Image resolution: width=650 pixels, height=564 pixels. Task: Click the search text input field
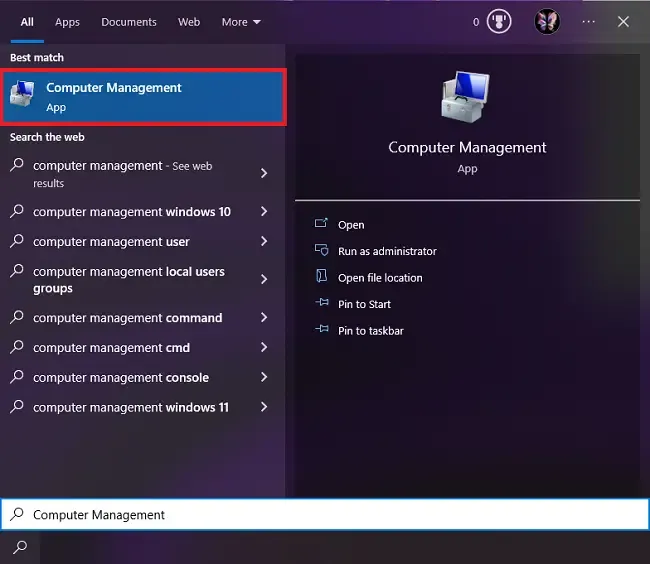325,514
